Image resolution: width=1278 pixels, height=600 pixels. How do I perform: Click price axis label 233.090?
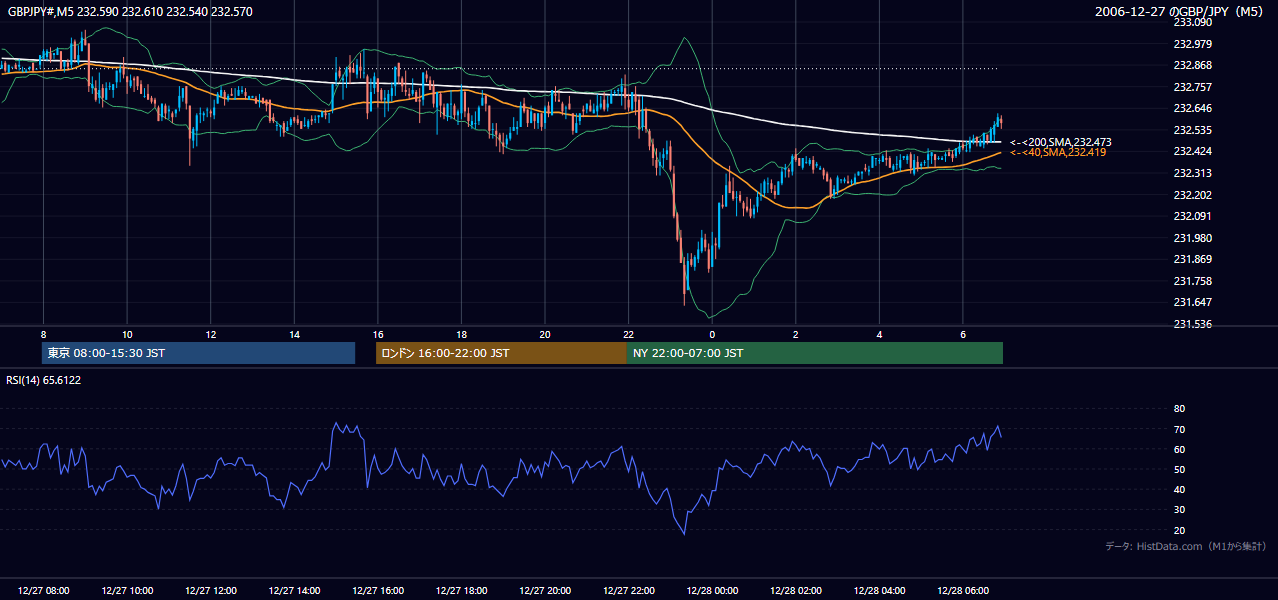1193,22
